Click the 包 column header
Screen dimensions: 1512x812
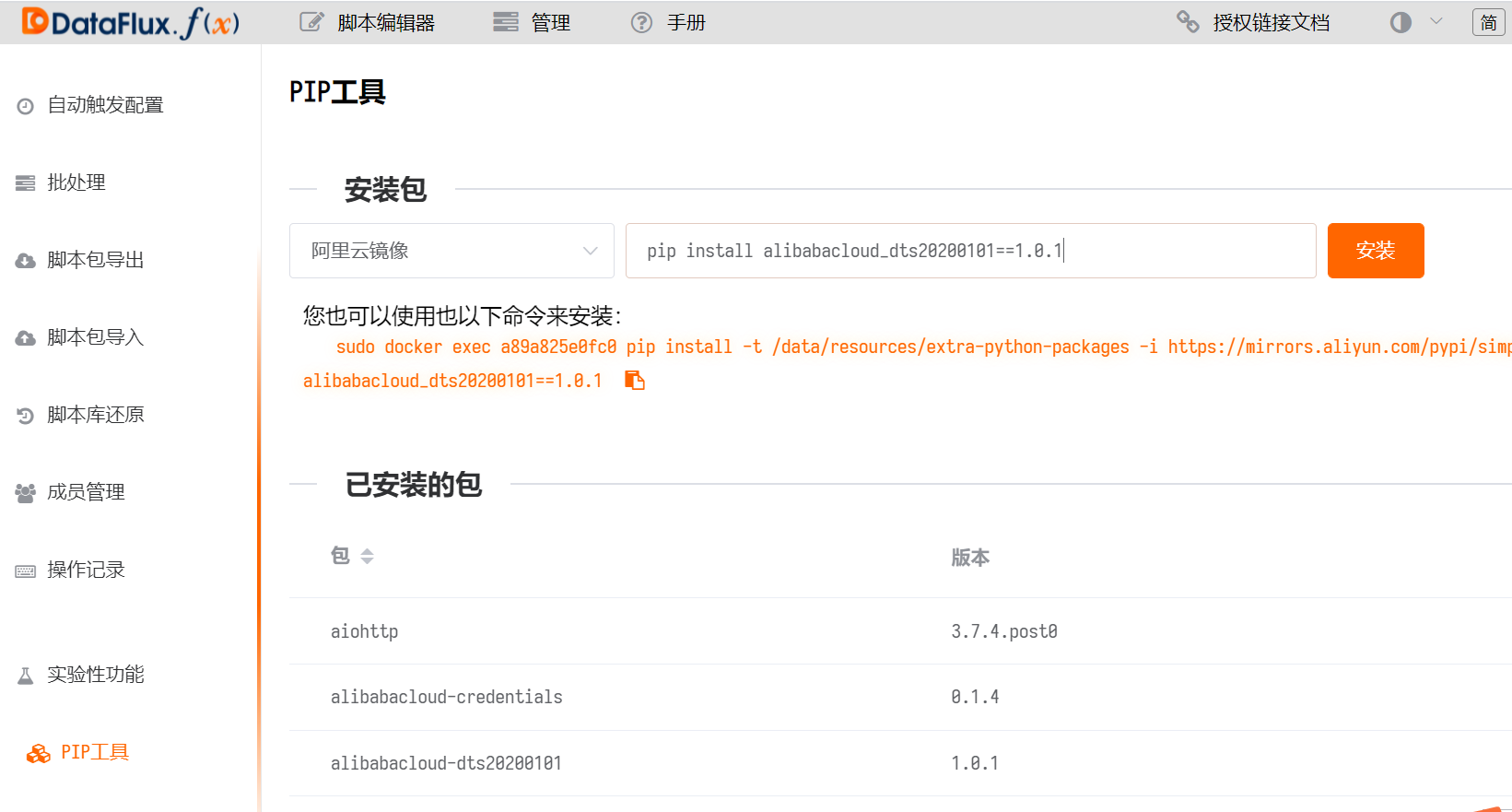(340, 556)
